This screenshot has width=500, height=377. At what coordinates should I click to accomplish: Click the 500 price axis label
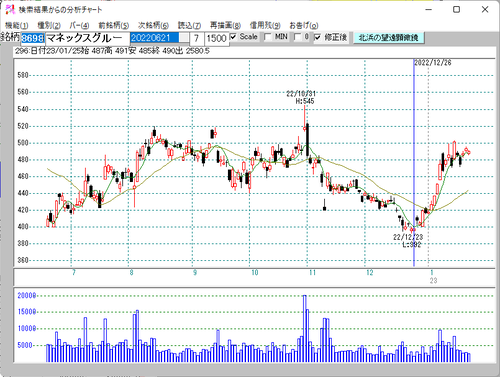click(x=23, y=143)
